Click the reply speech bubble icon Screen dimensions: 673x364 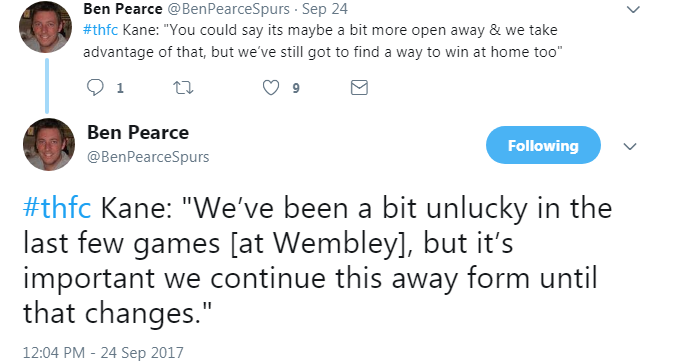click(x=95, y=87)
